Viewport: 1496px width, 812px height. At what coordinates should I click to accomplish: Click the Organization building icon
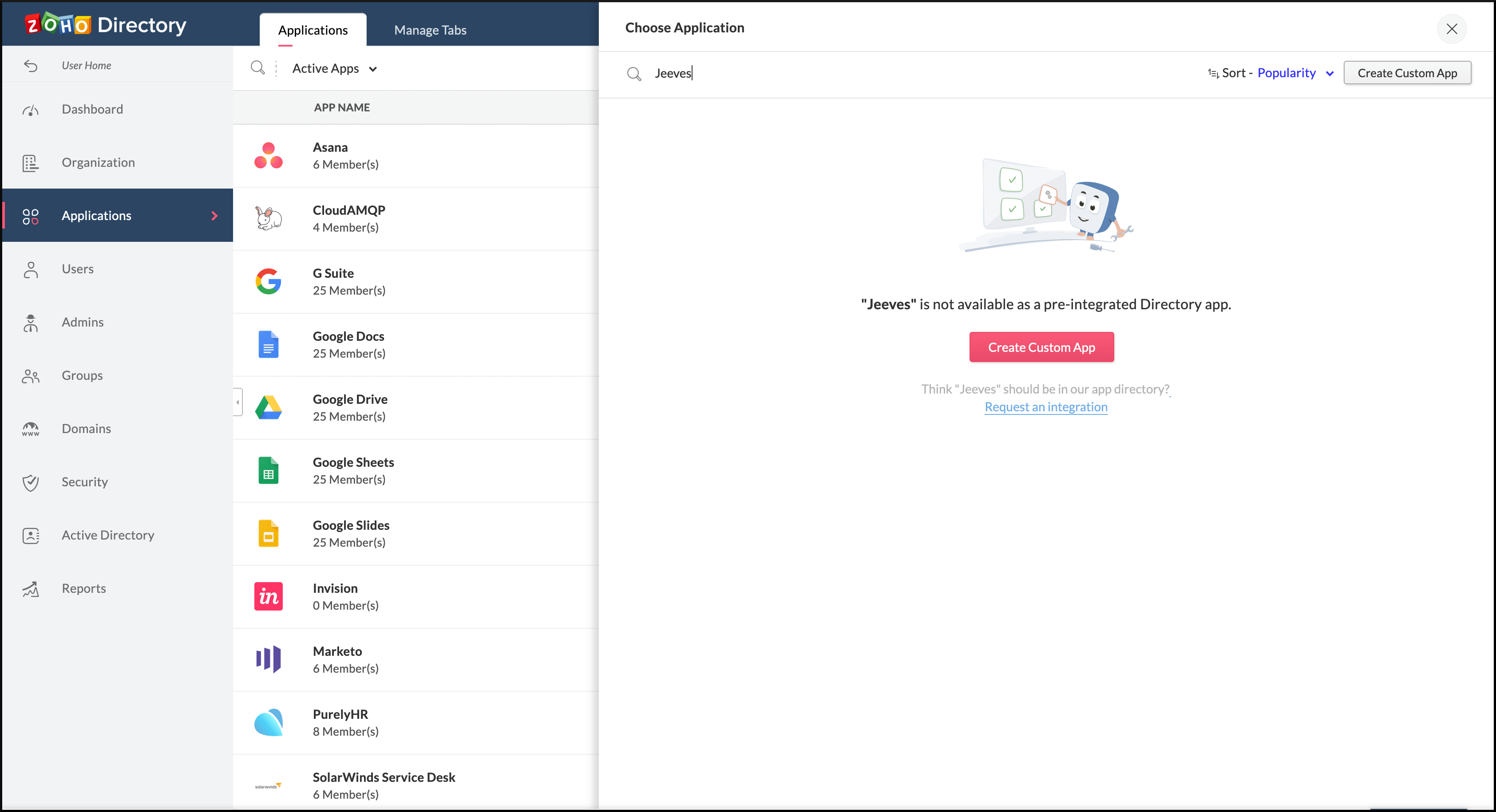pos(30,163)
